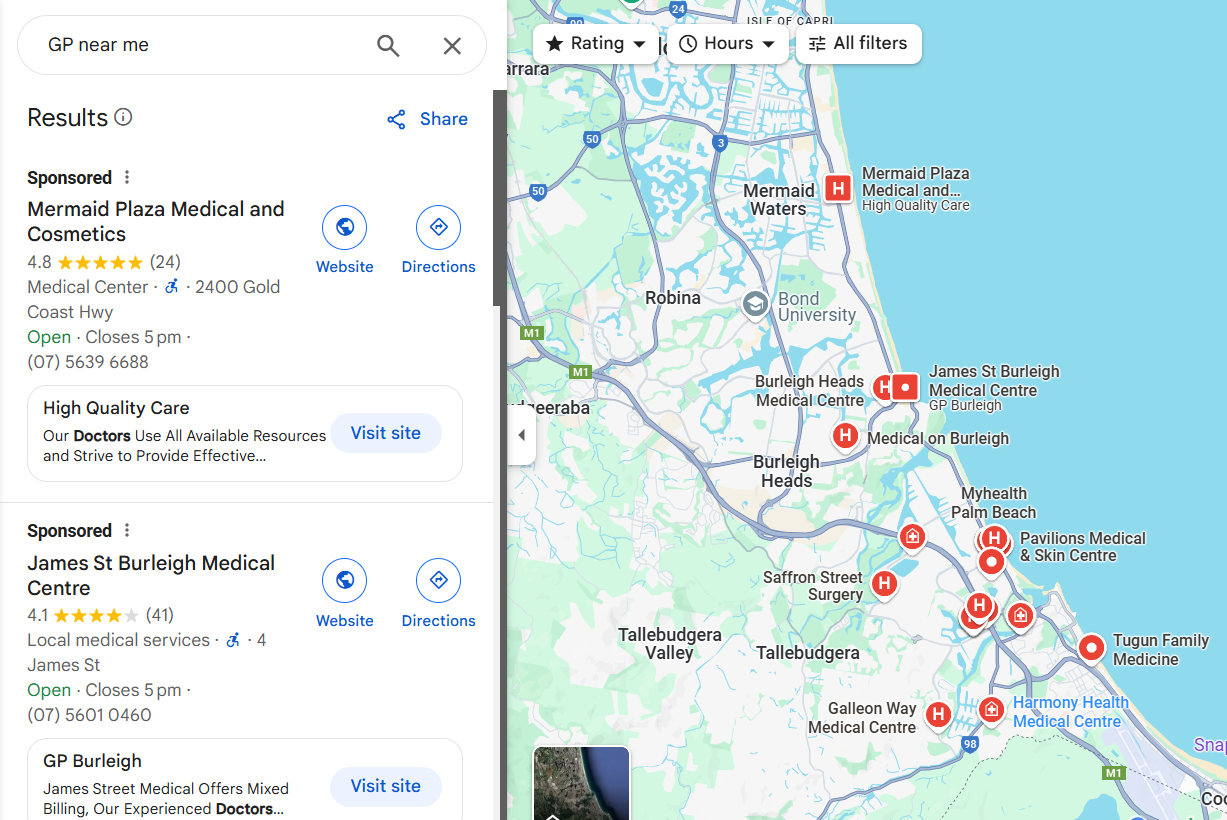Switch map layer via satellite thumbnail
The image size is (1227, 820).
tap(582, 783)
